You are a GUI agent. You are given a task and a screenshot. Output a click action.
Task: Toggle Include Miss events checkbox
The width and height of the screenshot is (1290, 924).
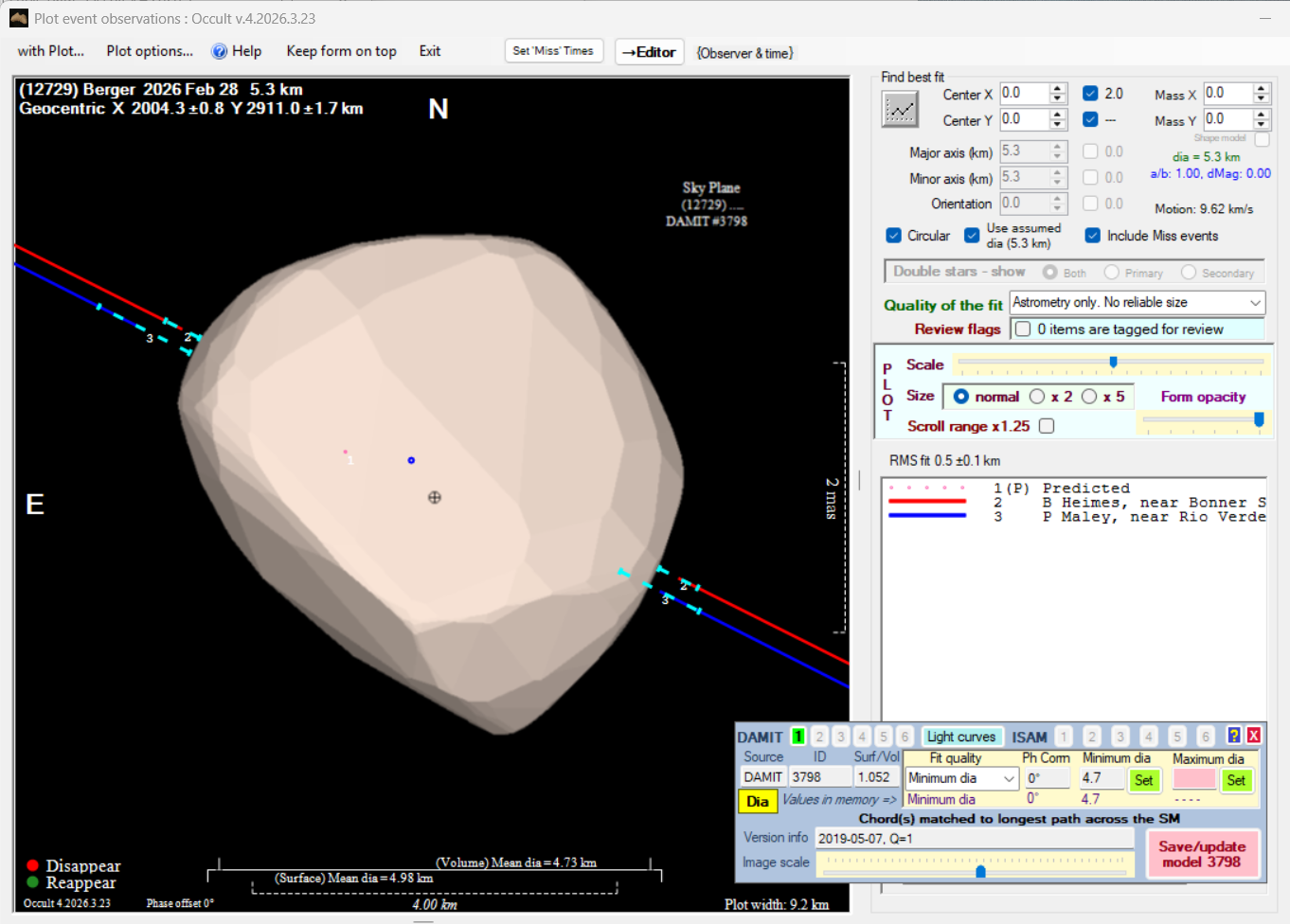[x=1093, y=236]
